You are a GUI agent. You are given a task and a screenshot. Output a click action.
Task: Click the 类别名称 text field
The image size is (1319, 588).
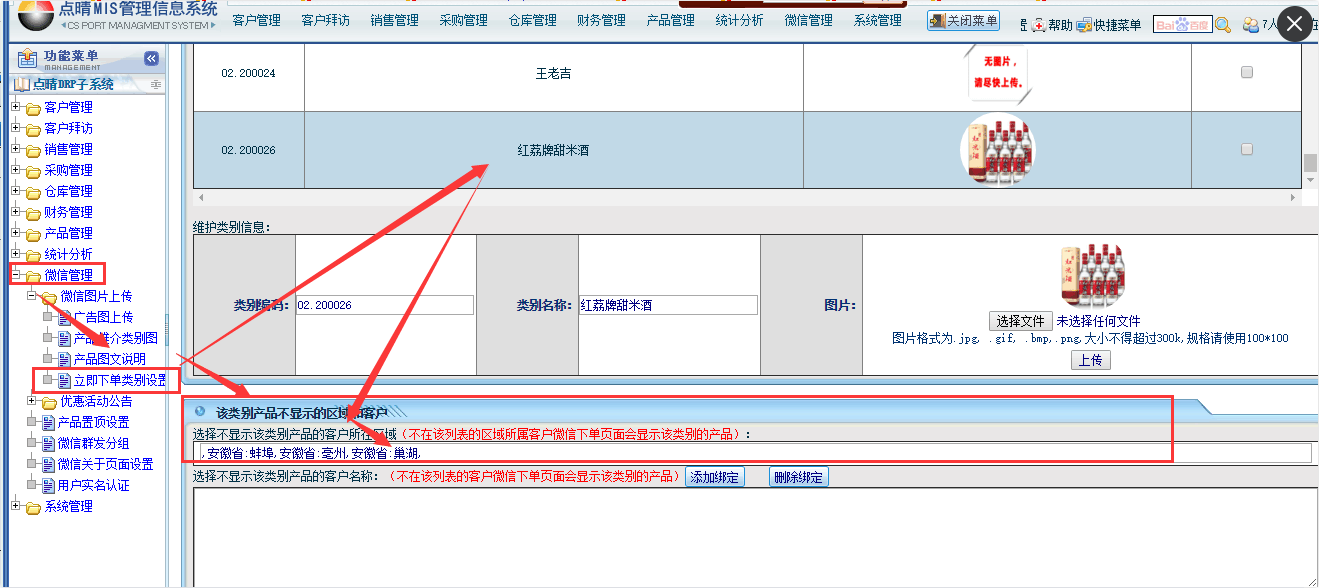click(668, 305)
